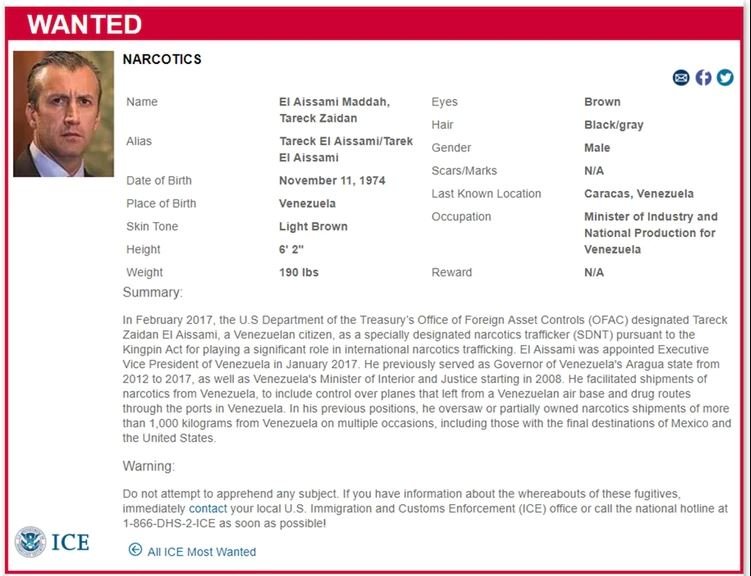Screen dimensions: 751x576
Task: Click the back arrow circle icon
Action: (x=136, y=549)
